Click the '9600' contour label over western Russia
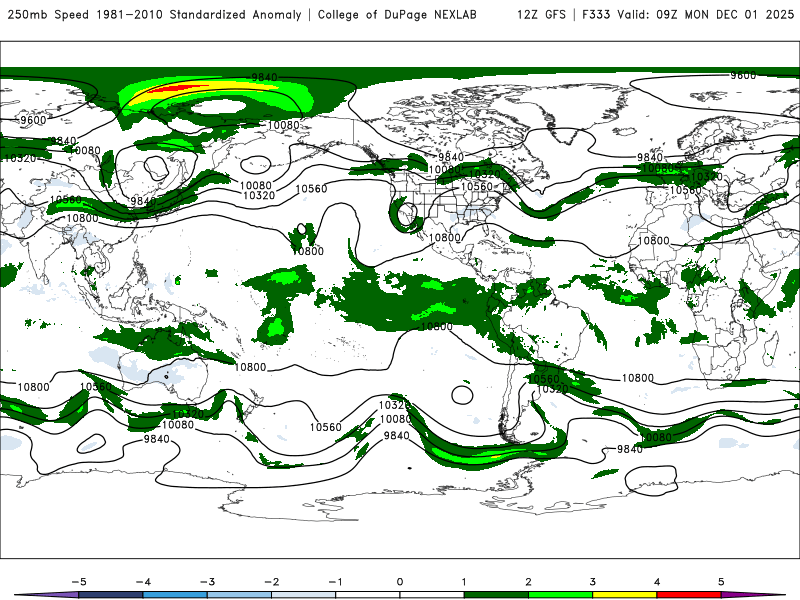 tap(33, 120)
